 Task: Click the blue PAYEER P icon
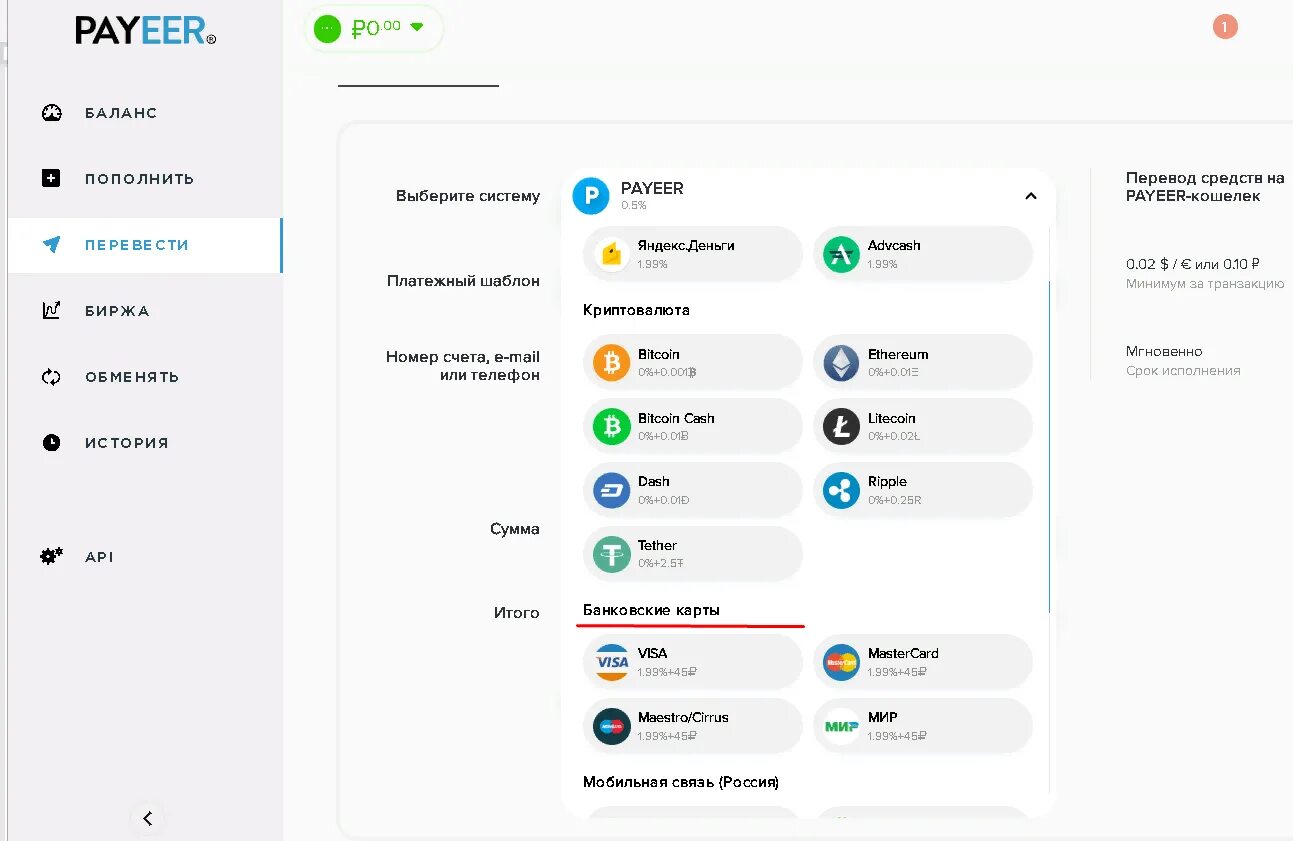[x=591, y=196]
